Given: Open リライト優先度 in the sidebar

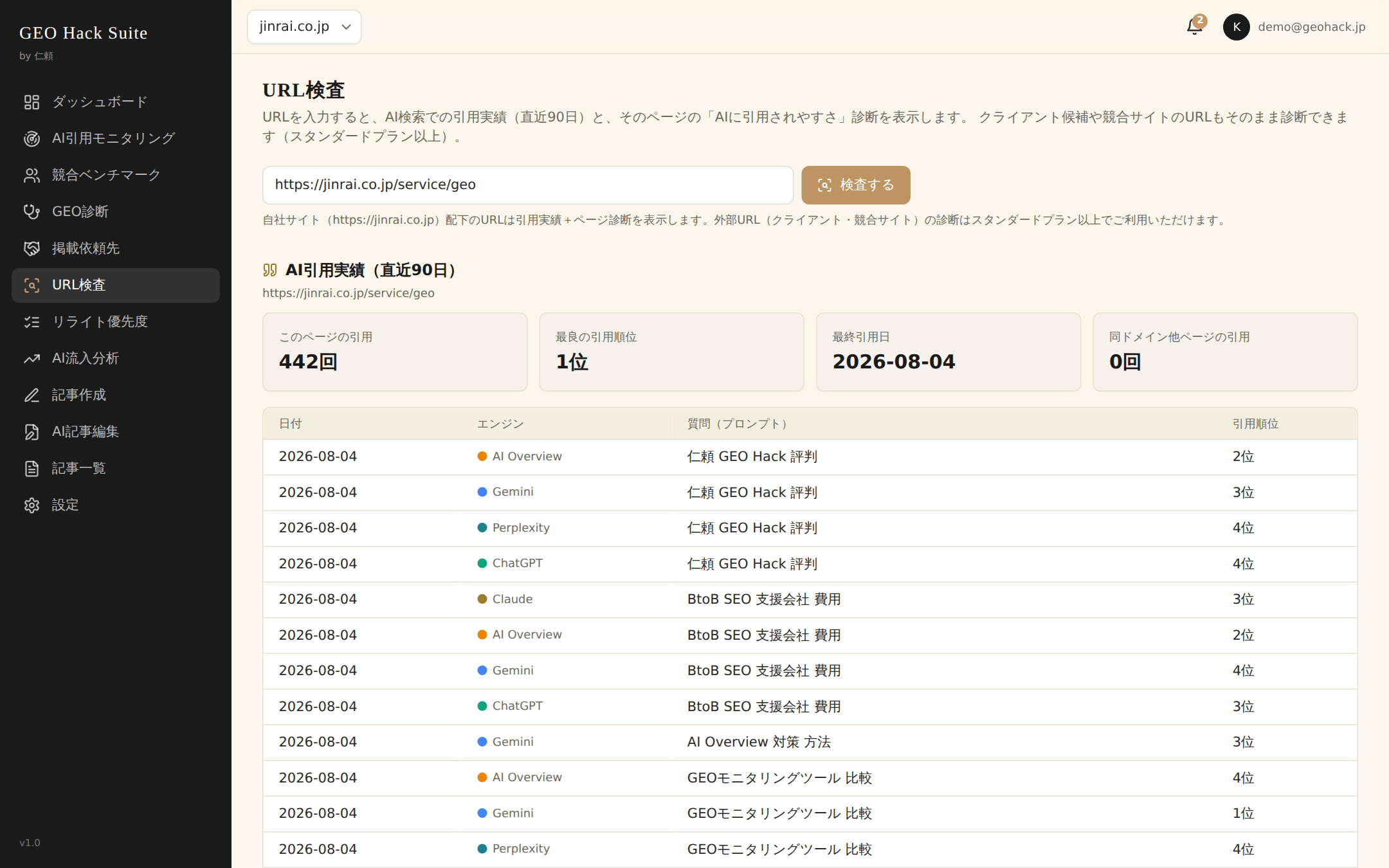Looking at the screenshot, I should click(116, 322).
